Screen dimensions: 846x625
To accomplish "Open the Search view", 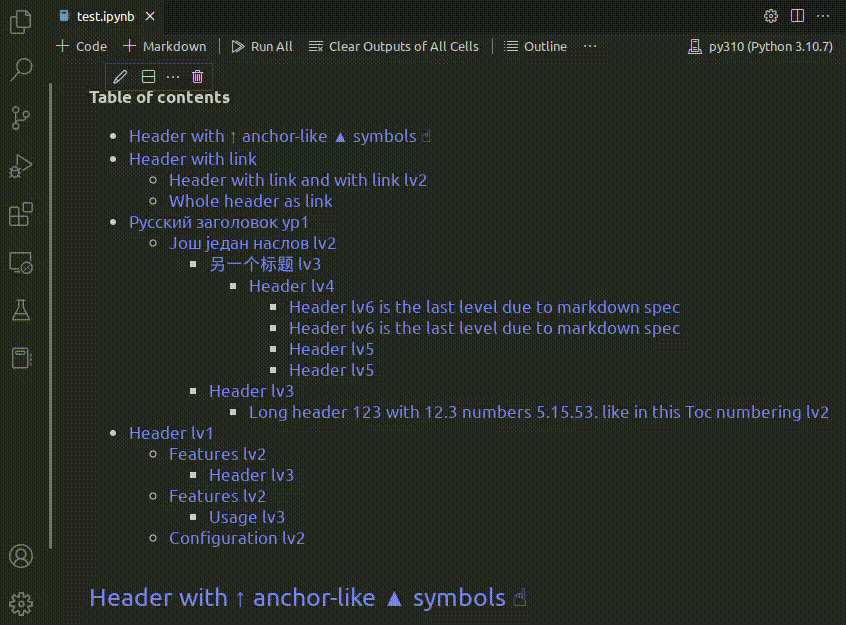I will [x=20, y=69].
